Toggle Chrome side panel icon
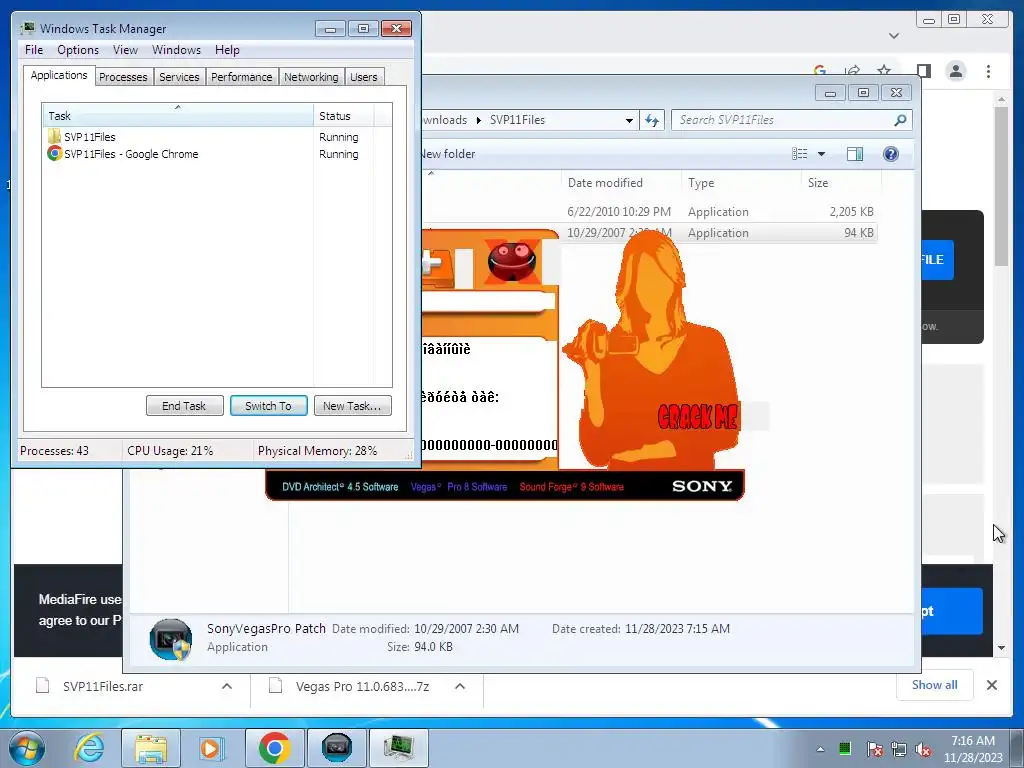The height and width of the screenshot is (768, 1024). click(923, 71)
